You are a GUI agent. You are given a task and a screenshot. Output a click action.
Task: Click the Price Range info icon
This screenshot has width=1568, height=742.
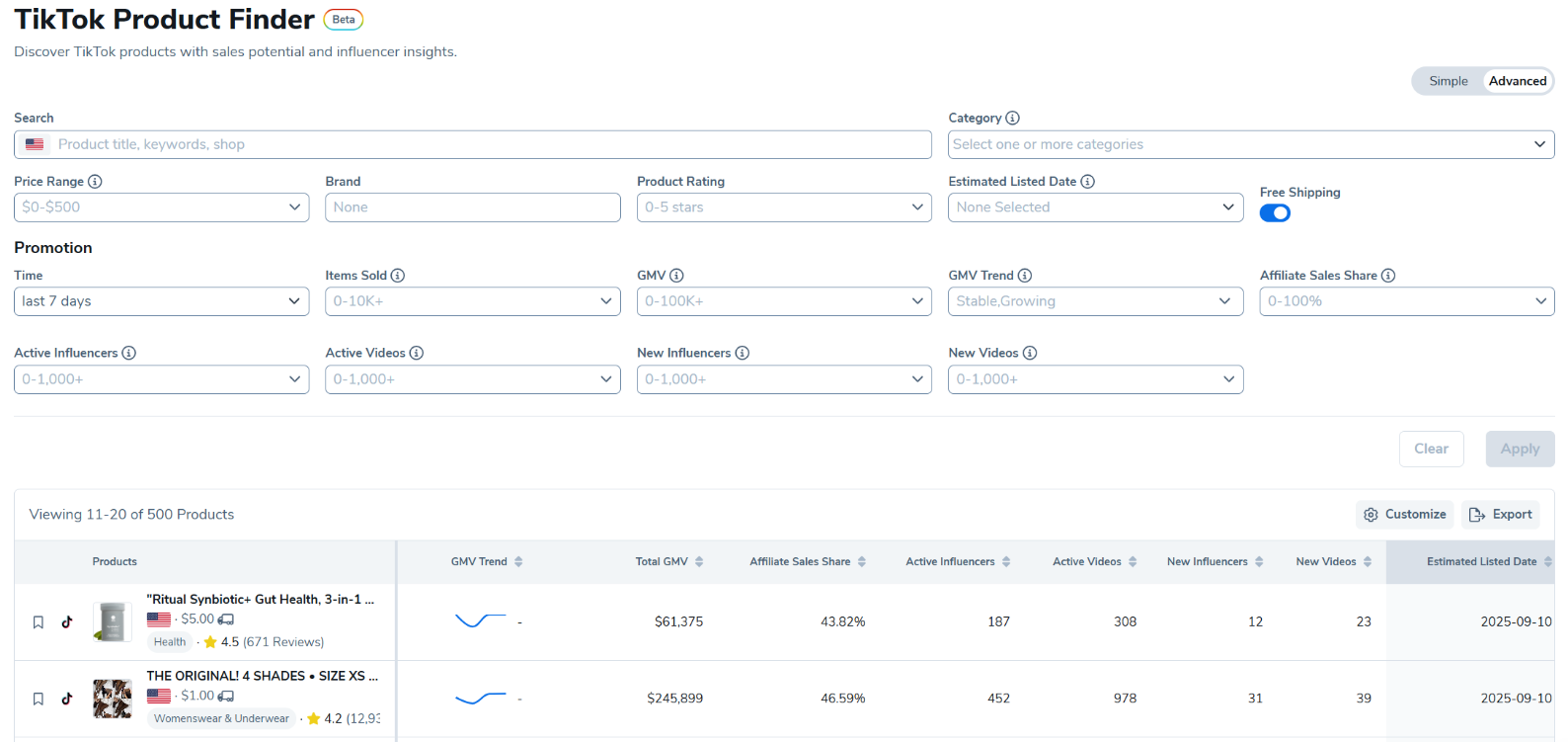coord(95,182)
